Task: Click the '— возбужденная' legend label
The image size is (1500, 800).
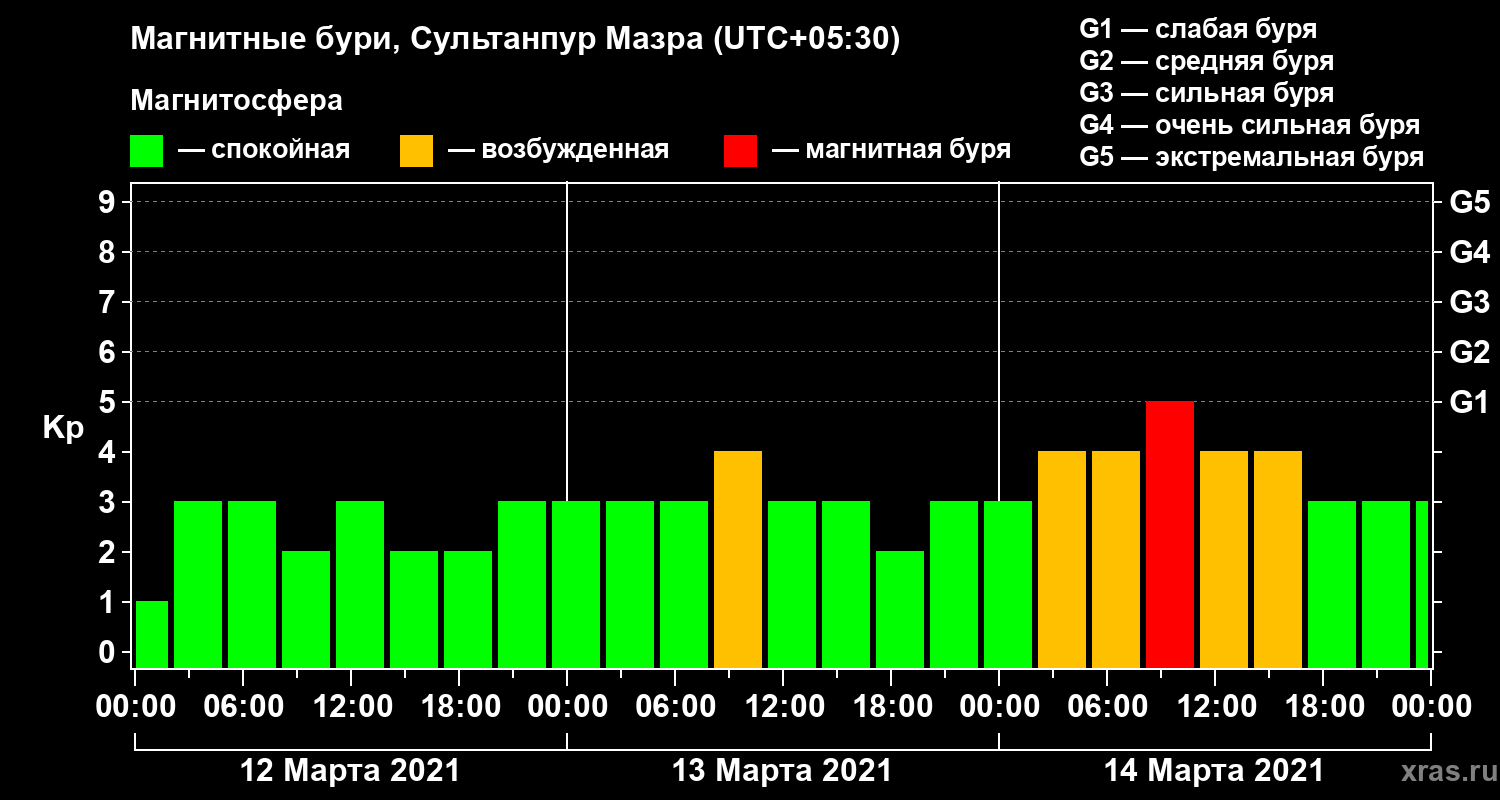Action: 558,150
